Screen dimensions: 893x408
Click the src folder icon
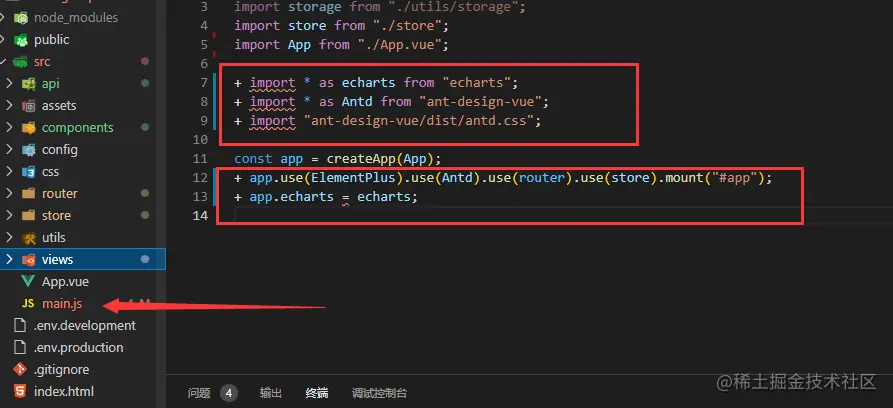[22, 62]
